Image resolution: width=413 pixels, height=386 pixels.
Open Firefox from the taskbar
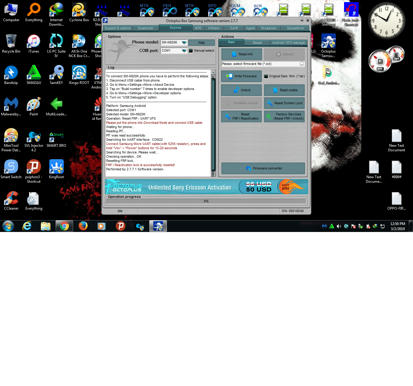pyautogui.click(x=83, y=226)
